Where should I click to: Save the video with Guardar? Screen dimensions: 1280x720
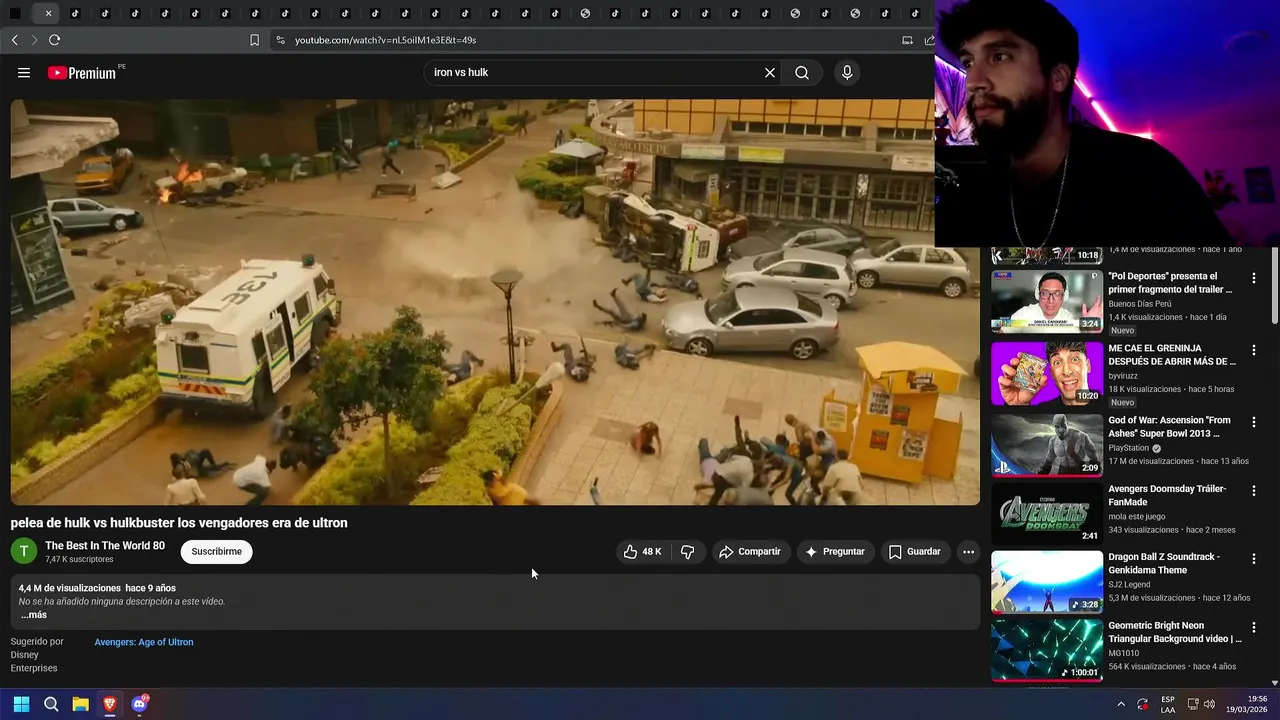coord(915,552)
